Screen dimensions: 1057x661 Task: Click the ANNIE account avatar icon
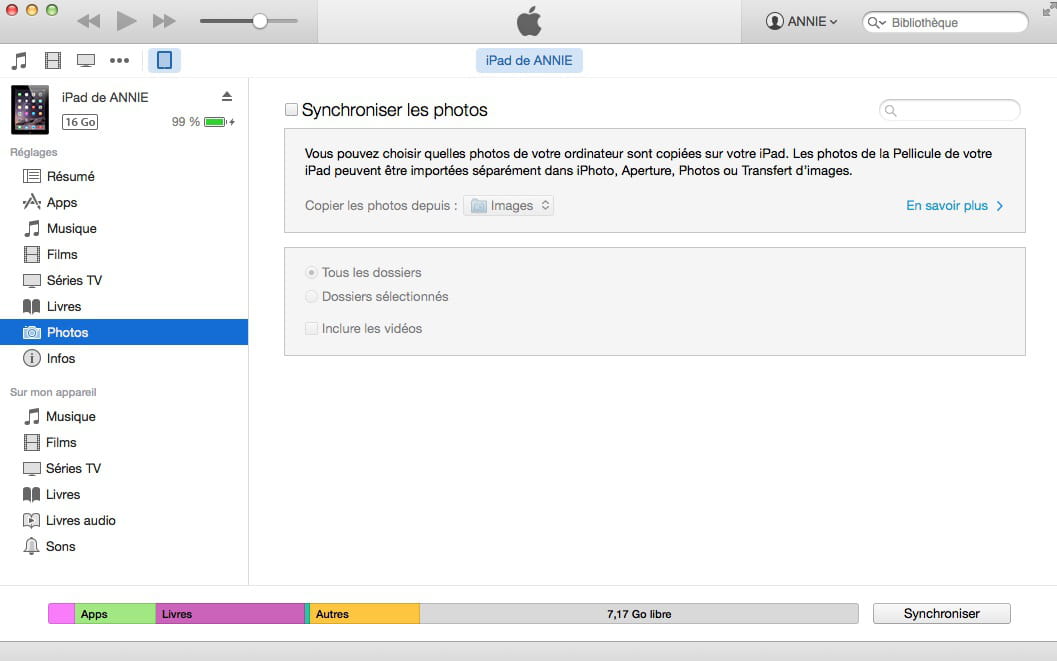click(x=775, y=22)
